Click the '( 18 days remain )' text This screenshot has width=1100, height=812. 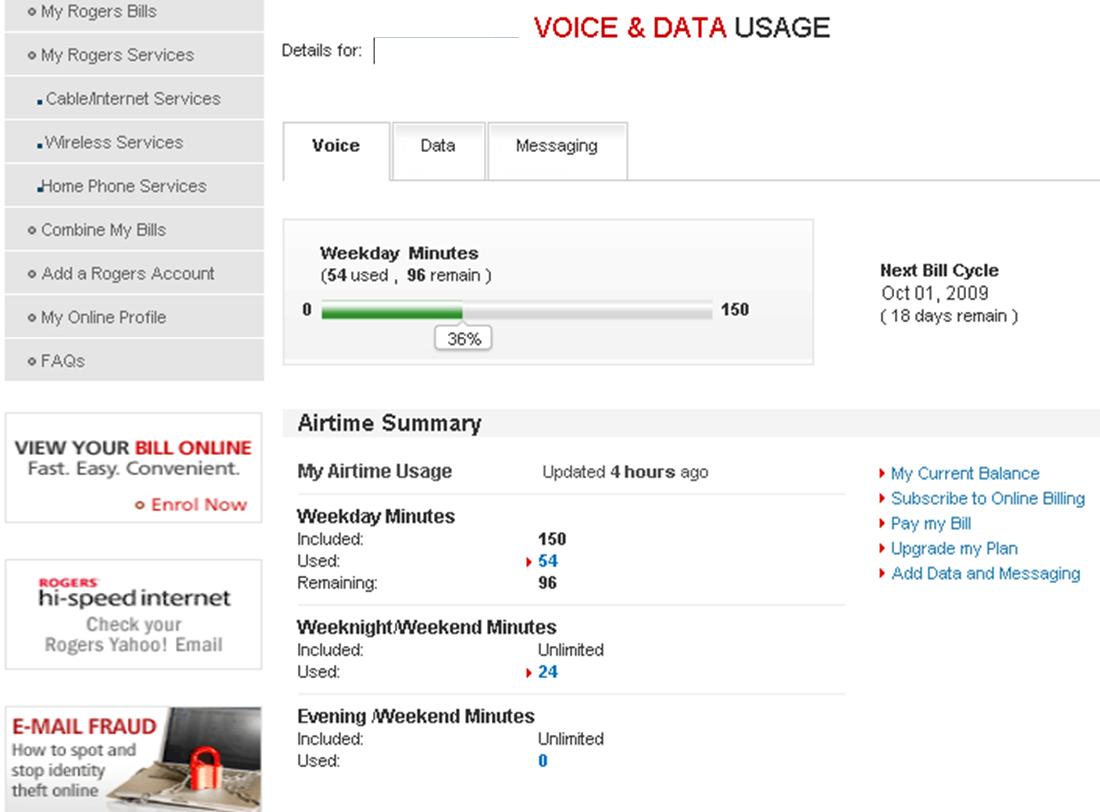[948, 317]
